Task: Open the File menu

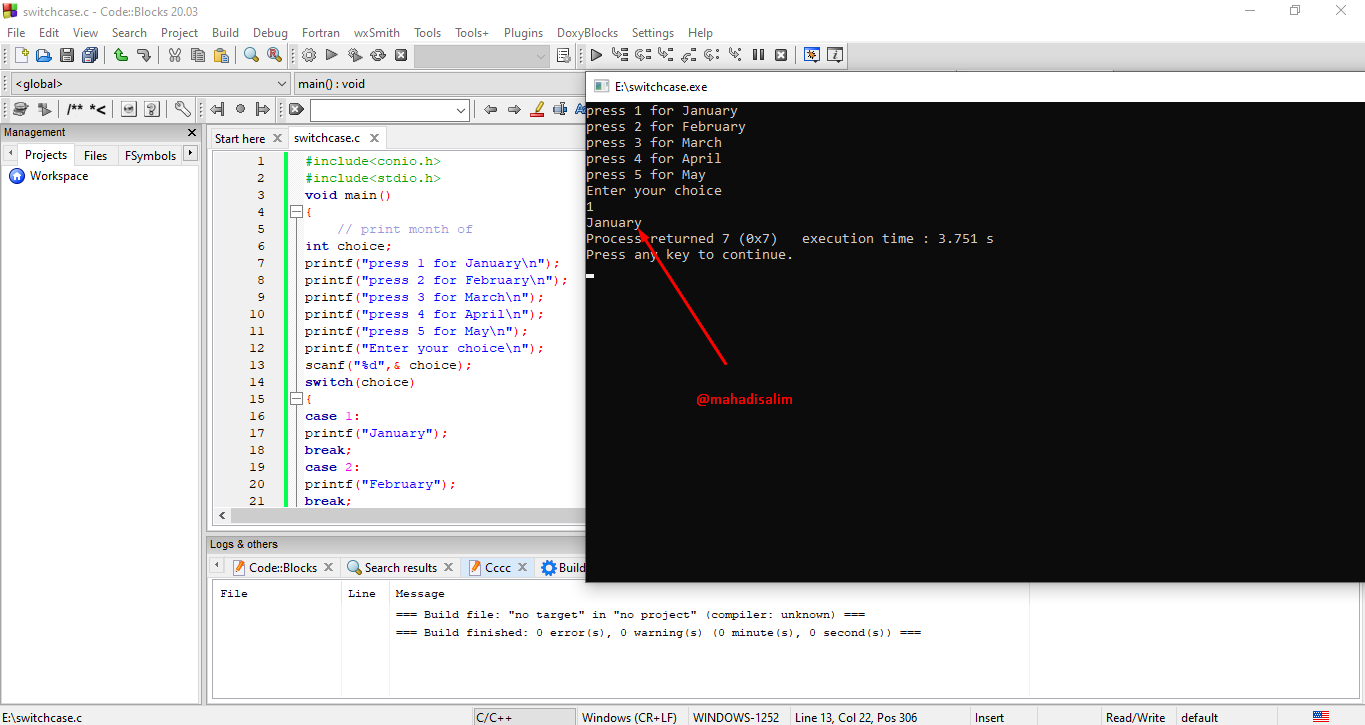Action: click(x=16, y=33)
